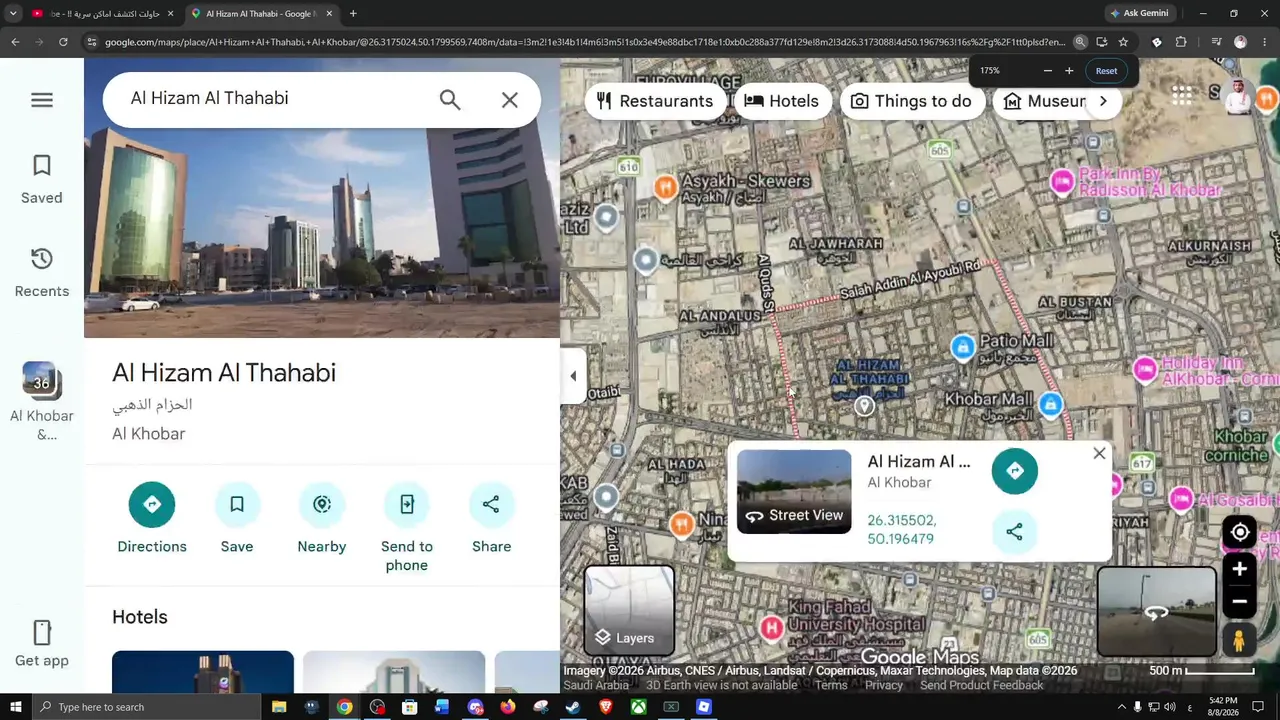Go back to the previous page
The height and width of the screenshot is (720, 1280).
tap(15, 42)
